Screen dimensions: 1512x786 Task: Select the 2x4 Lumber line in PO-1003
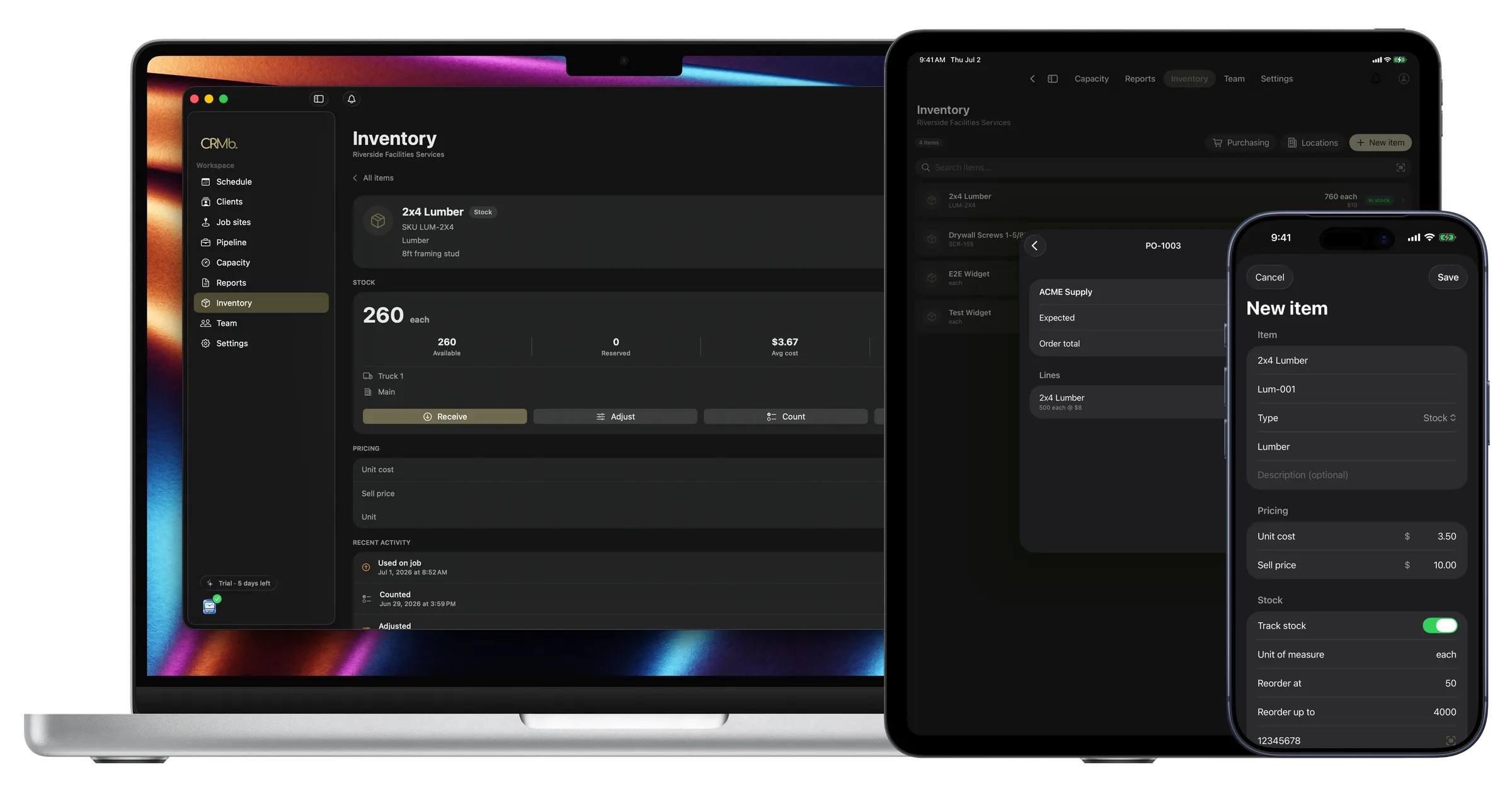coord(1129,402)
